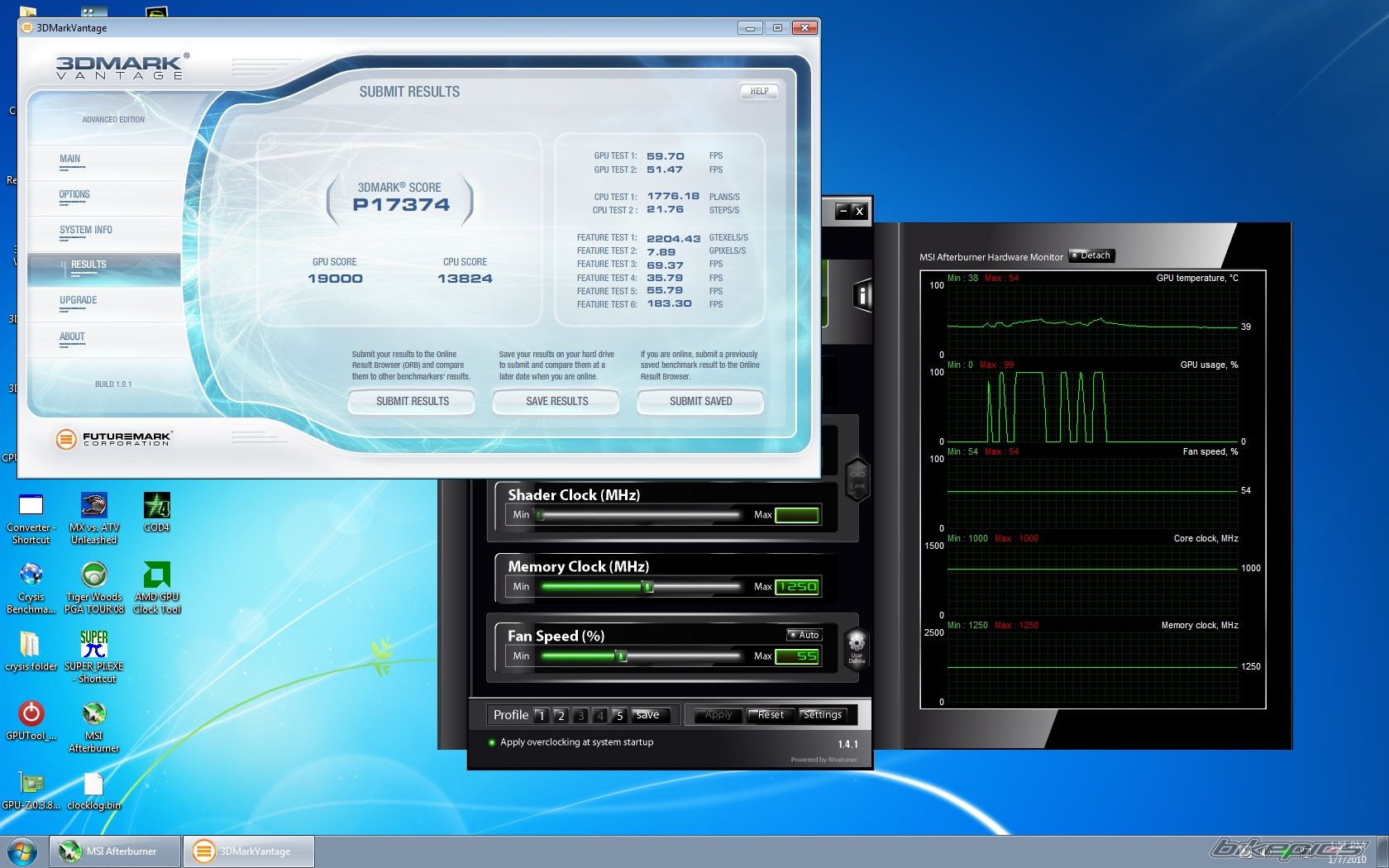The width and height of the screenshot is (1389, 868).
Task: Select profile slot 5
Action: [x=619, y=716]
